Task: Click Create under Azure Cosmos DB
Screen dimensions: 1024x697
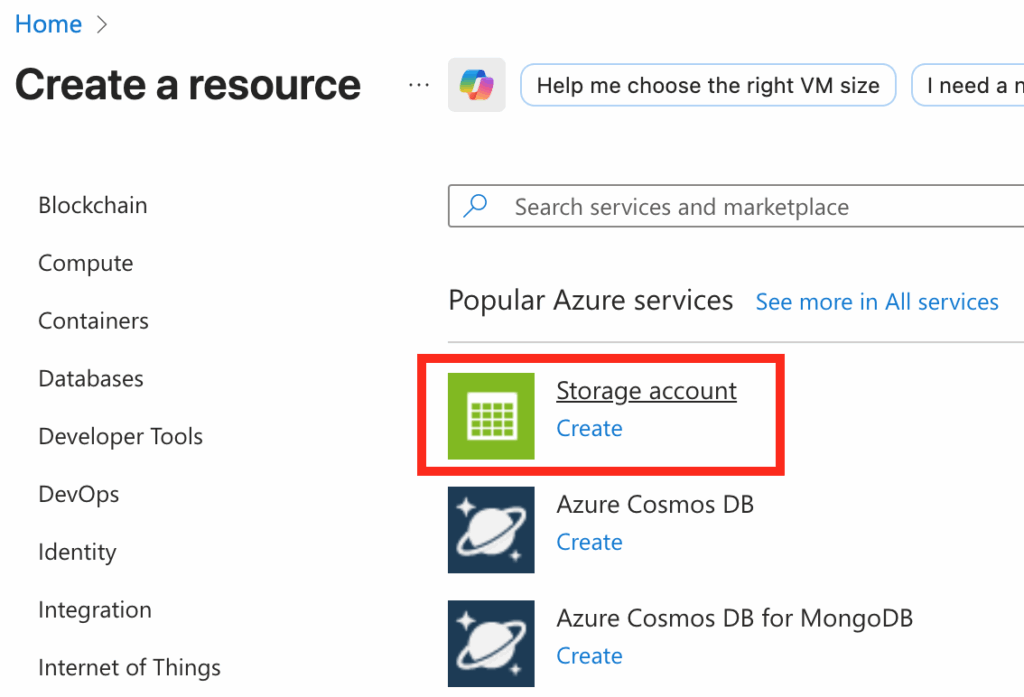Action: 589,542
